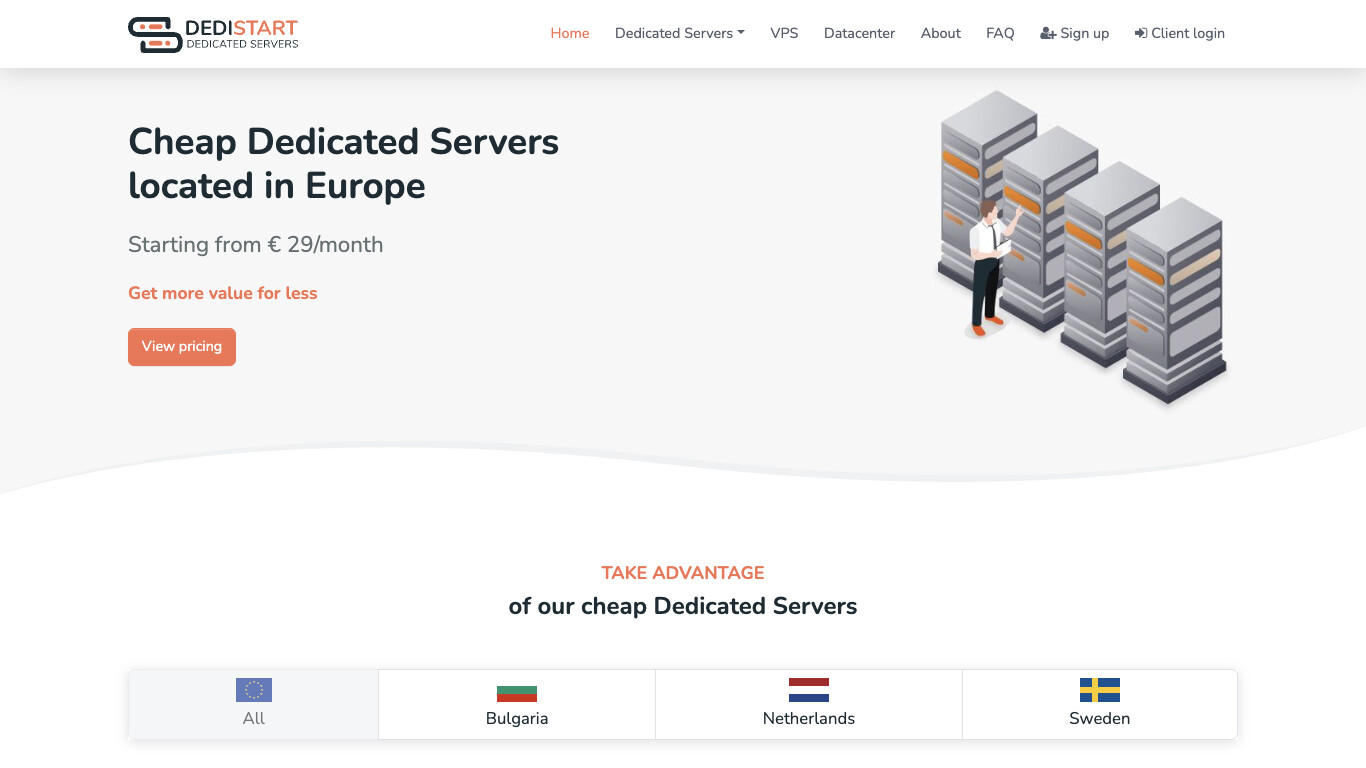The height and width of the screenshot is (768, 1366).
Task: Select the Sweden flag icon
Action: pos(1099,690)
